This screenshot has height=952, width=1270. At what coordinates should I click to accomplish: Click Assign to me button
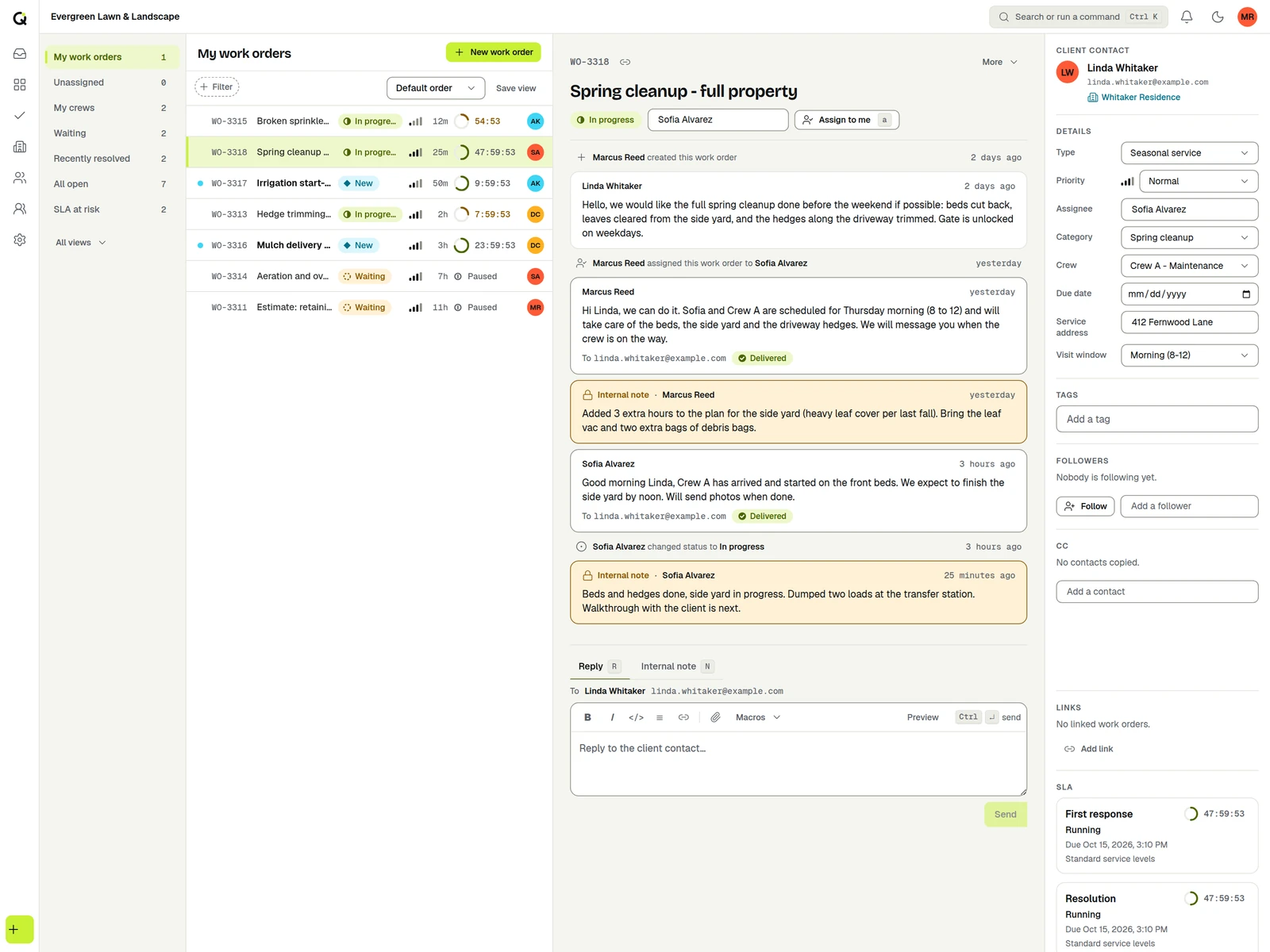click(846, 120)
